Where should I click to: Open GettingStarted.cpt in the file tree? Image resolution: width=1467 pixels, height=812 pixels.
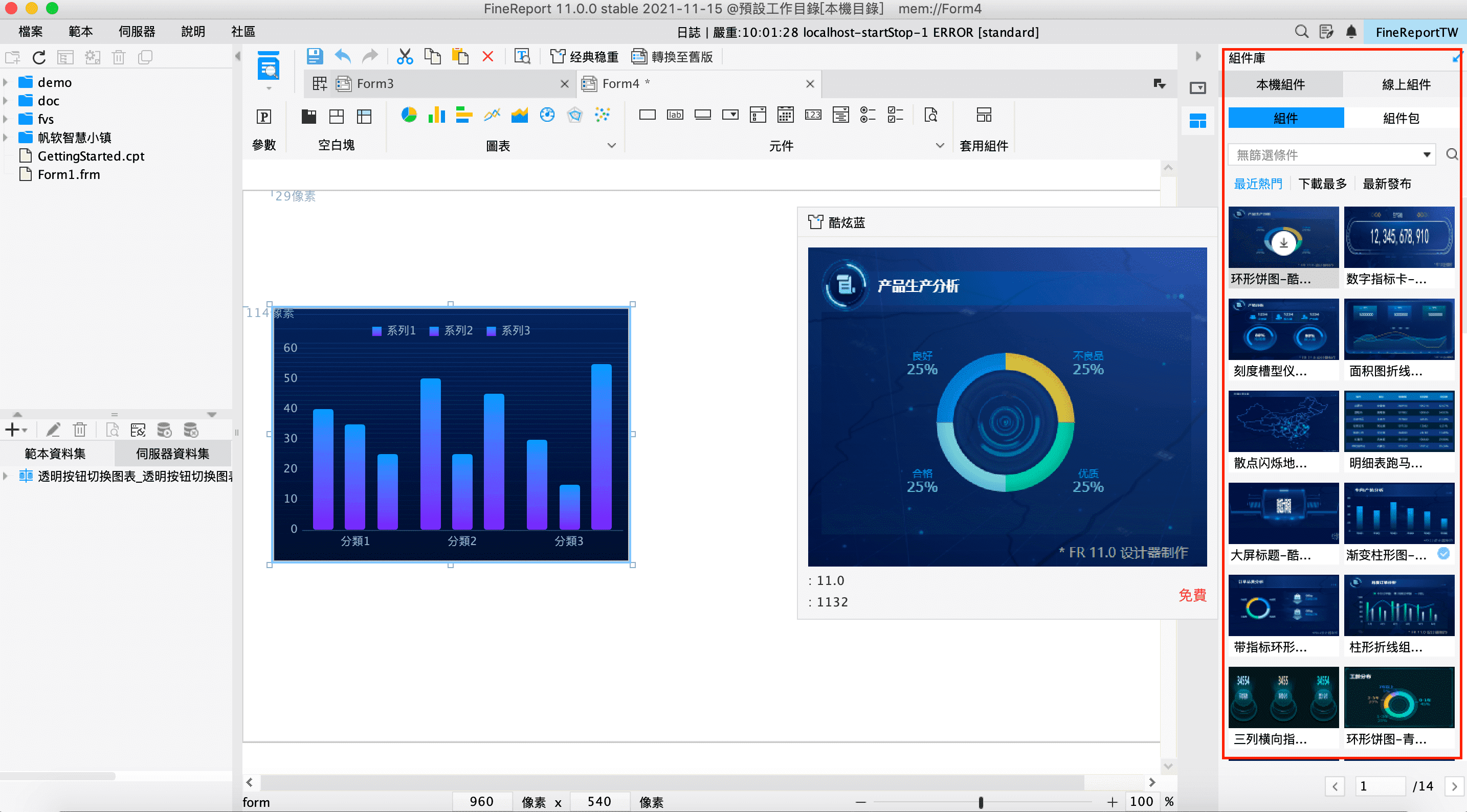91,156
